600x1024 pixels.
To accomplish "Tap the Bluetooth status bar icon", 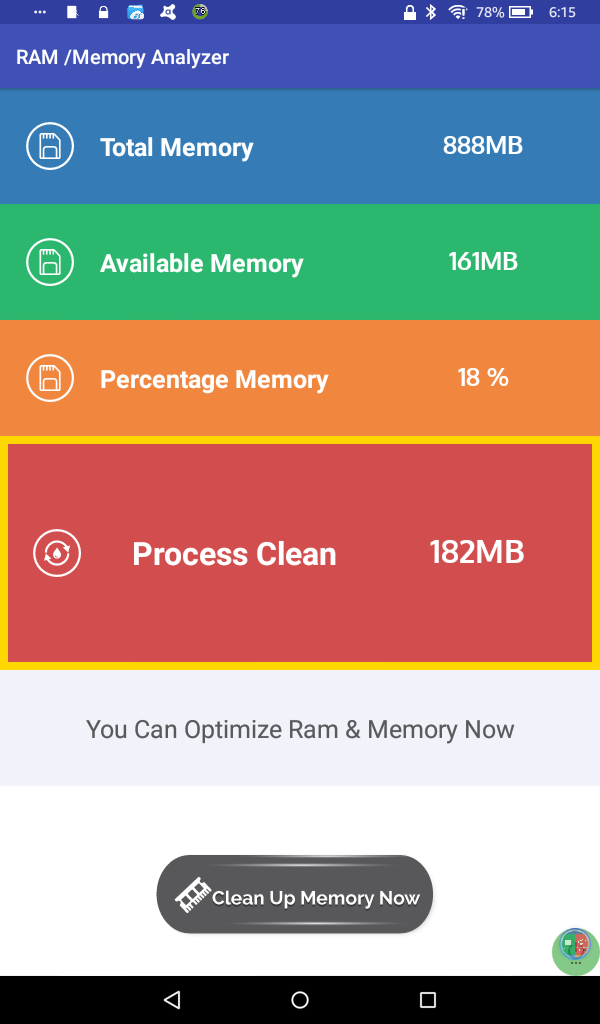I will [432, 13].
